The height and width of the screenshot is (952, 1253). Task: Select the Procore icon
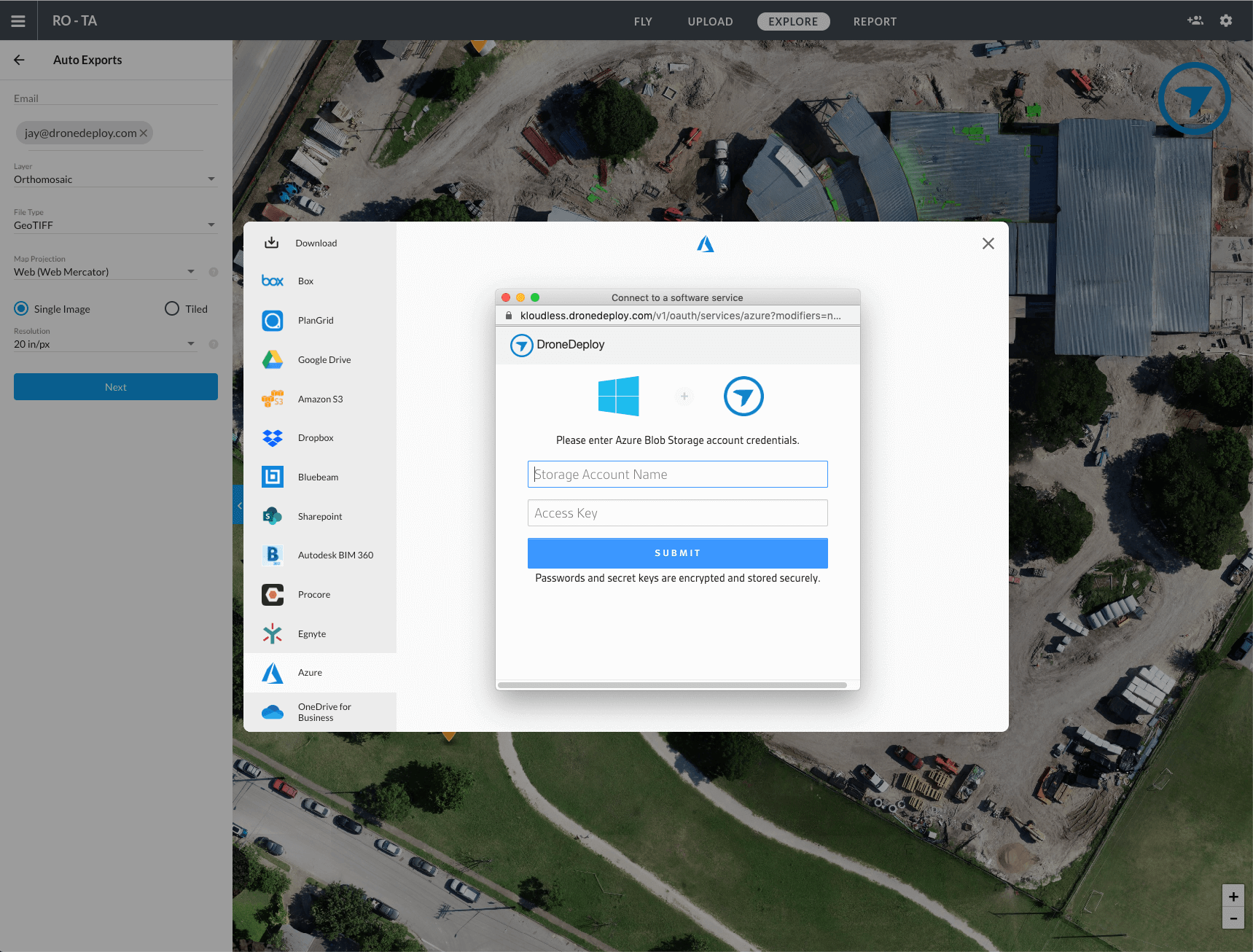(x=273, y=594)
